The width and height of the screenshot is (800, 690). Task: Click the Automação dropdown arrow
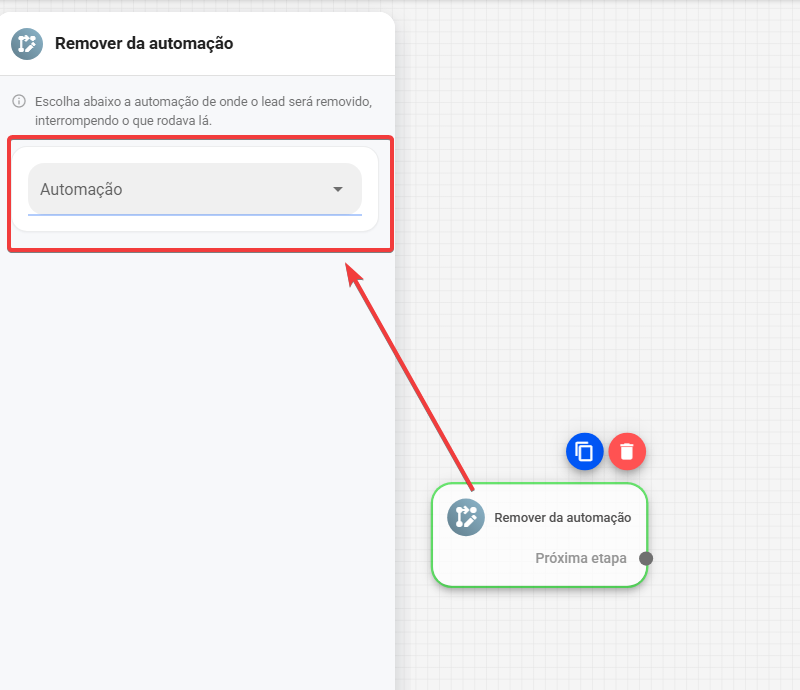pyautogui.click(x=337, y=189)
